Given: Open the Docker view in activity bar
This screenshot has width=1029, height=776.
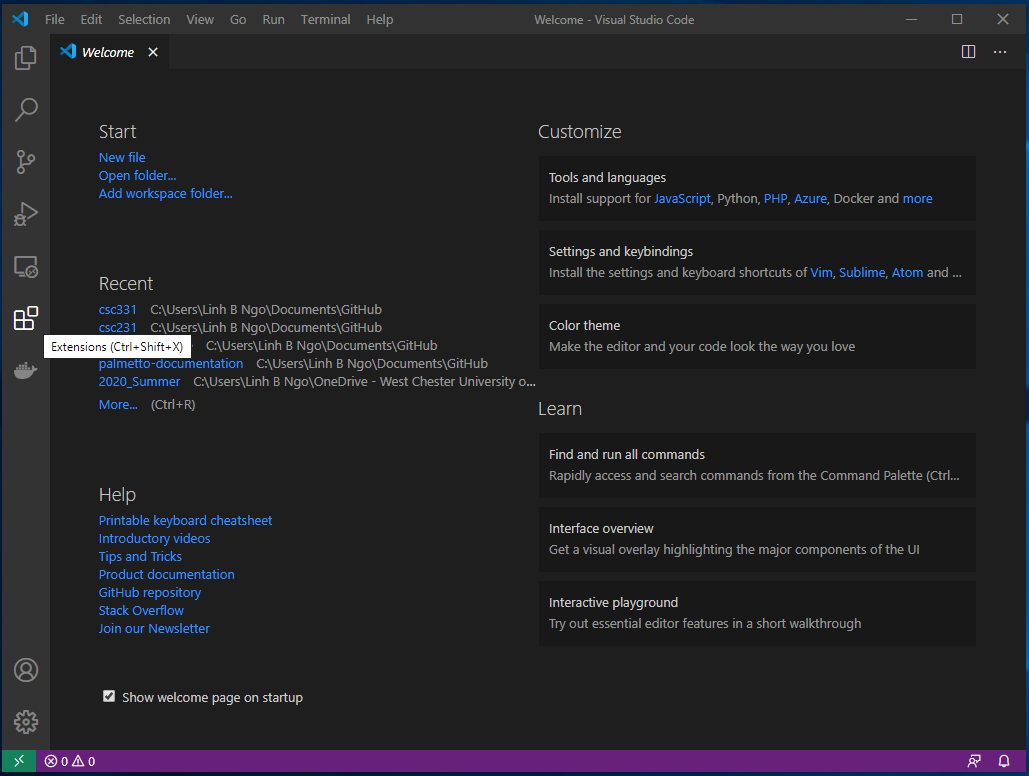Looking at the screenshot, I should coord(26,371).
